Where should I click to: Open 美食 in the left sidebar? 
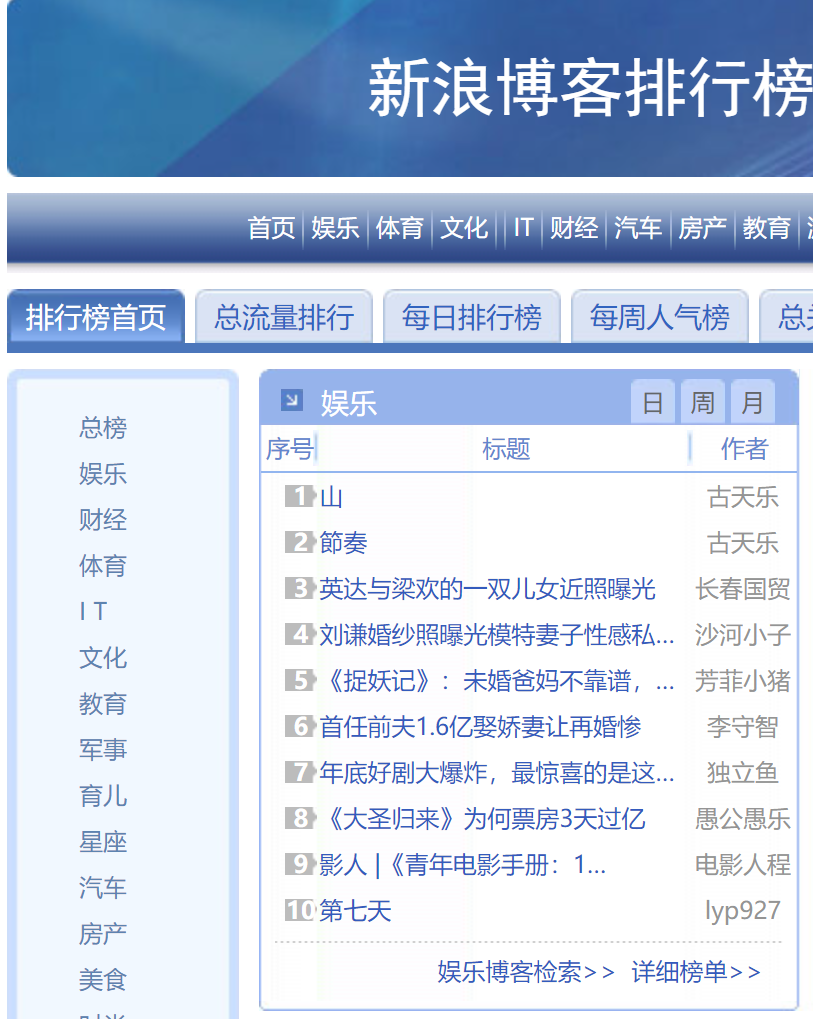103,980
